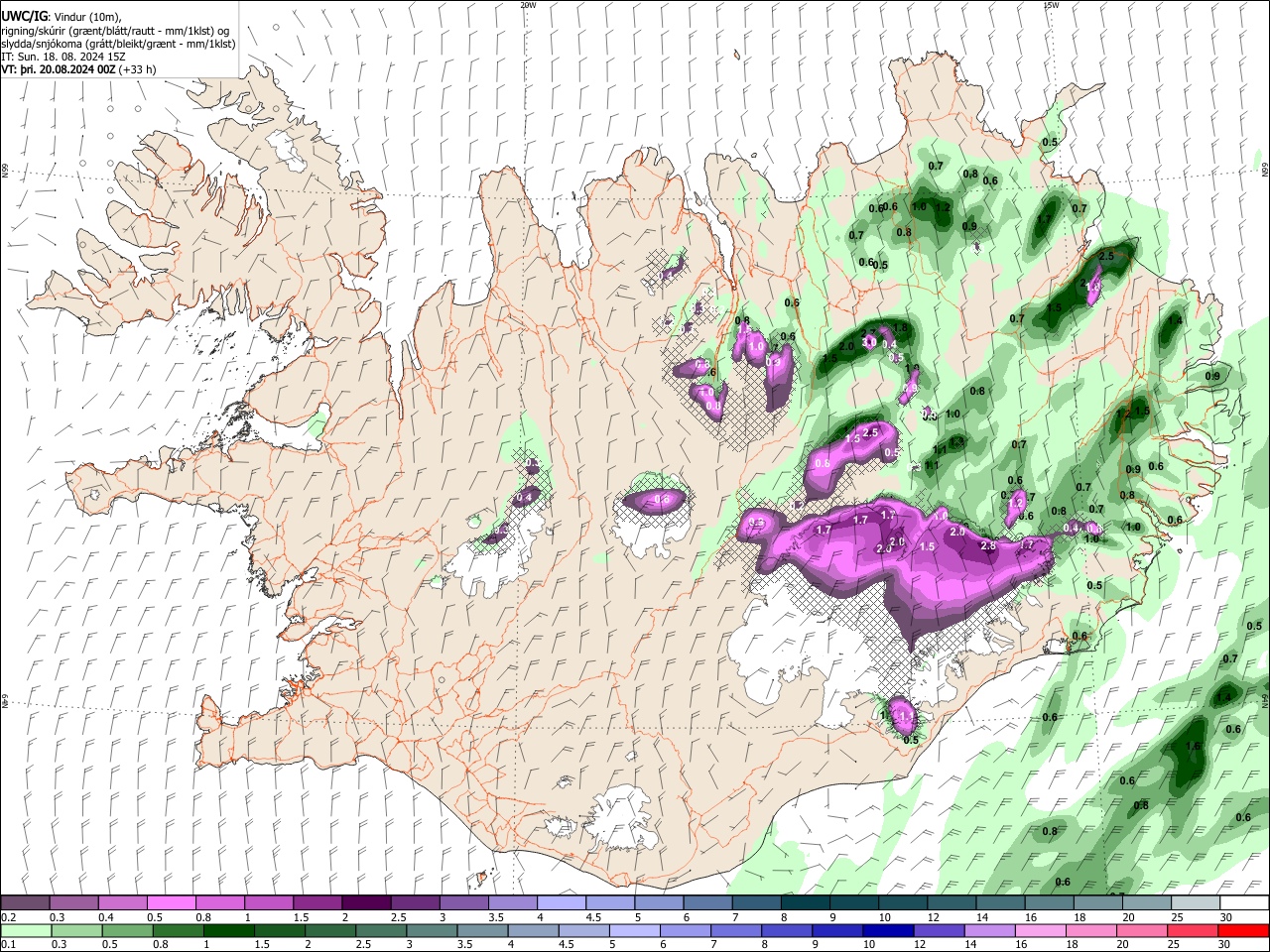Click the "15W" longitude label
1270x952 pixels.
(x=1052, y=5)
